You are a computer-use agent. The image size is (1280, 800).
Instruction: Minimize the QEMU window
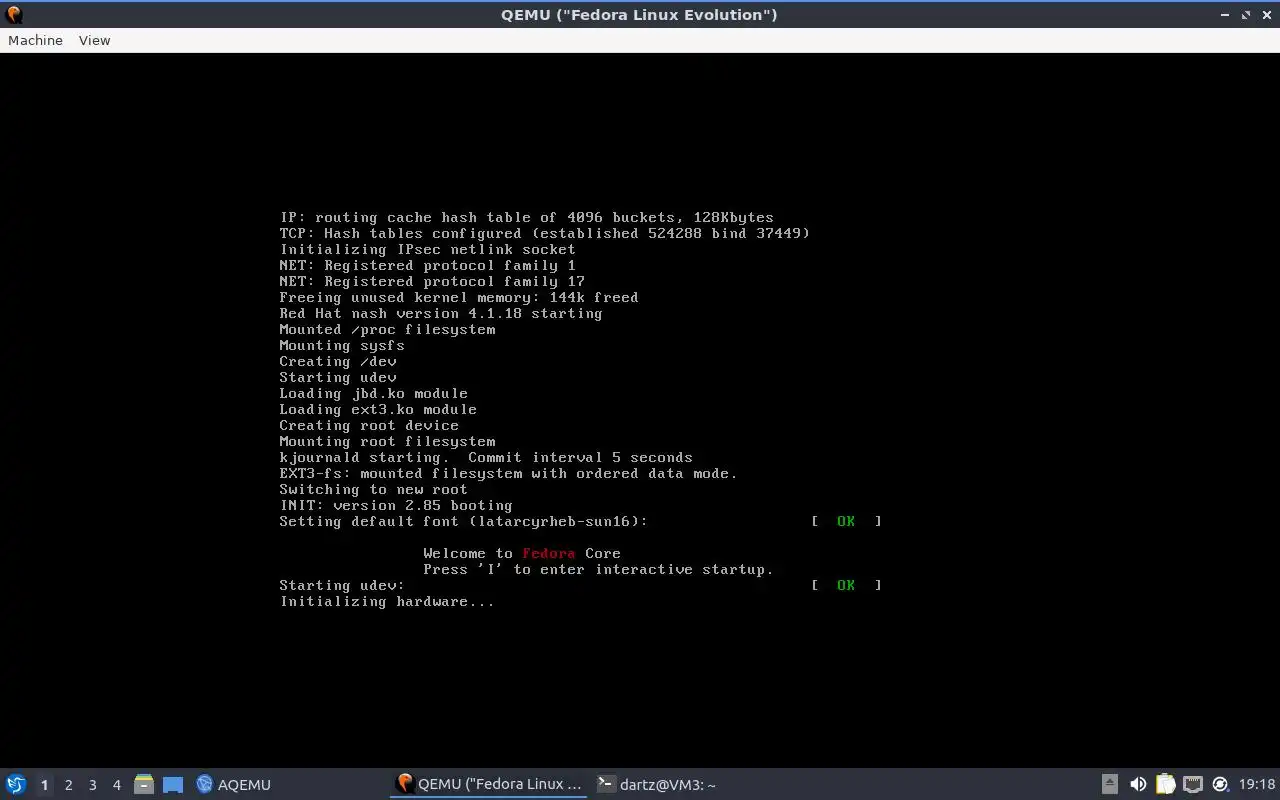pyautogui.click(x=1226, y=15)
